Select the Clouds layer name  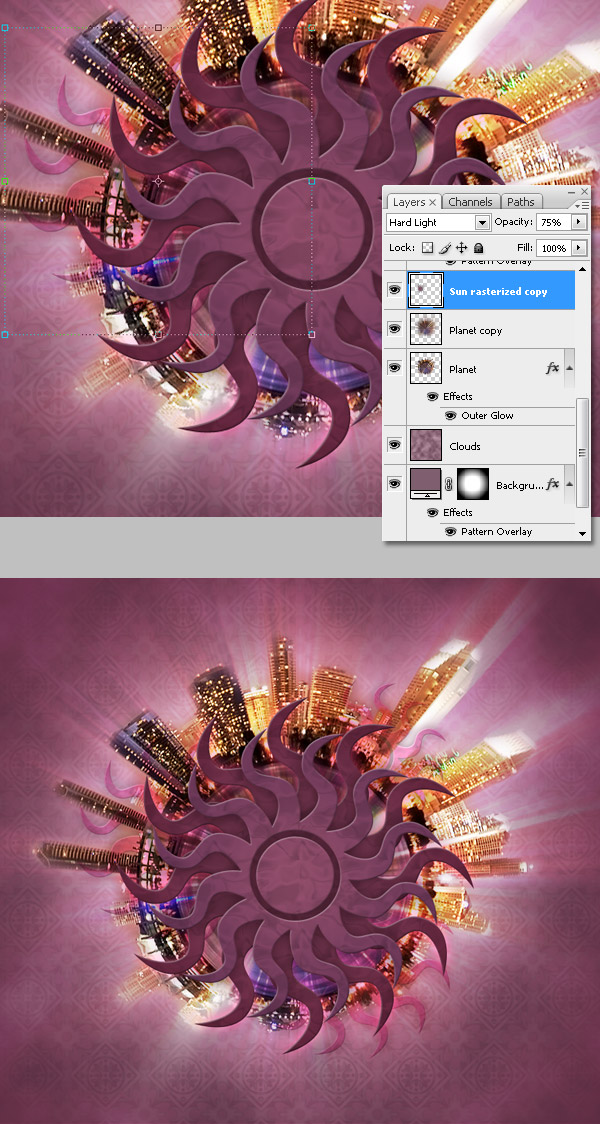click(465, 446)
